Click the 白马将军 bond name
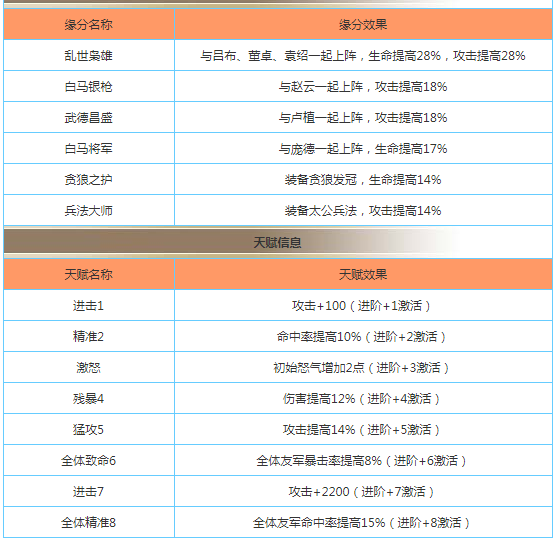This screenshot has height=543, width=557. (89, 148)
